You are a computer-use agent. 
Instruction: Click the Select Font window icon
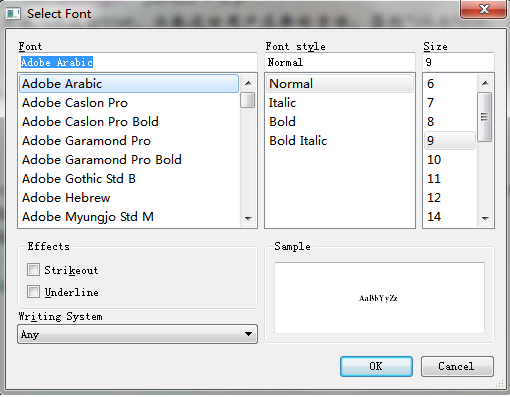point(13,14)
